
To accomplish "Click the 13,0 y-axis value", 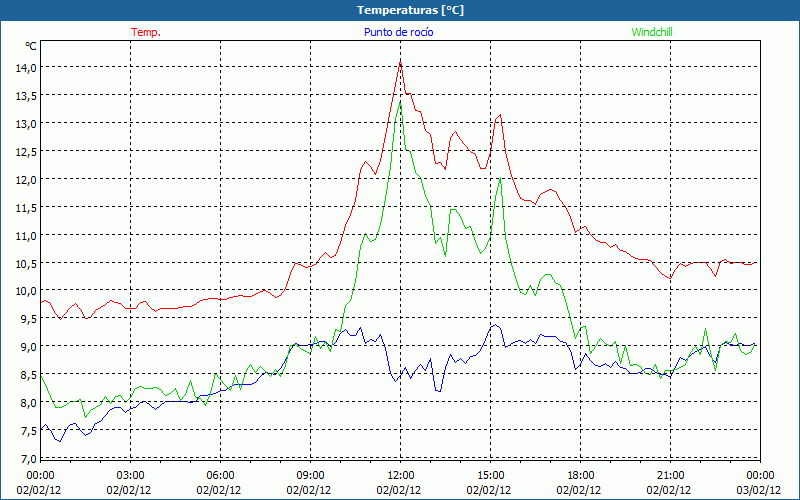I will click(26, 123).
